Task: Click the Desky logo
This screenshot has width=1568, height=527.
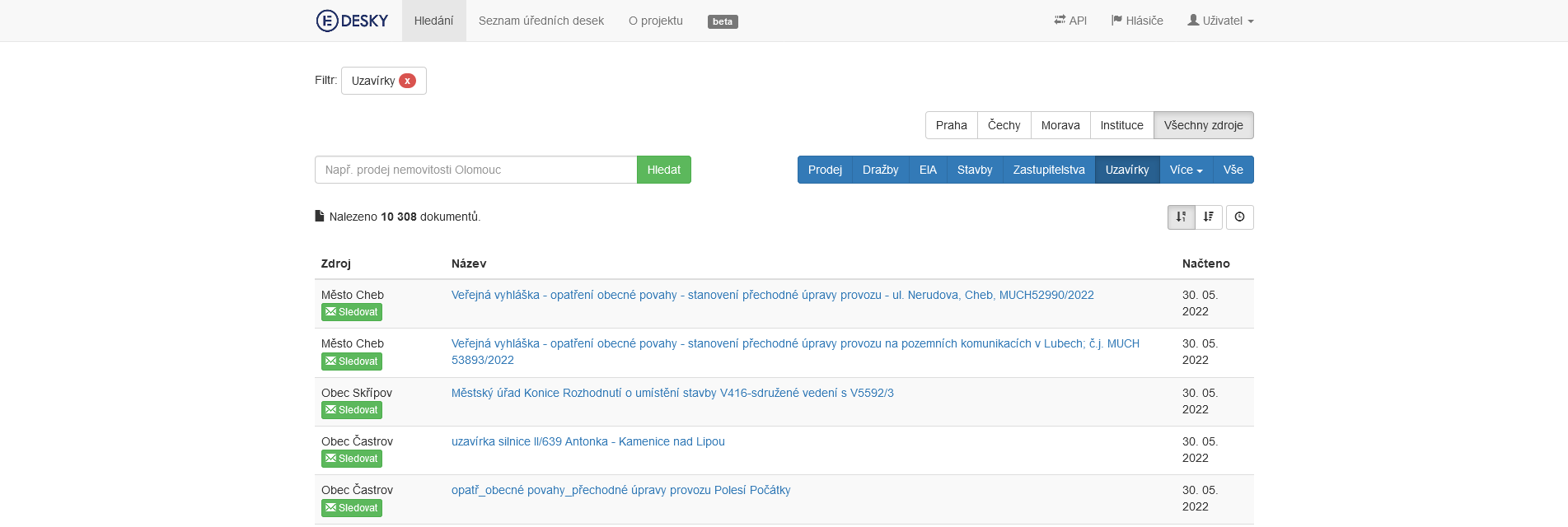Action: pyautogui.click(x=352, y=21)
